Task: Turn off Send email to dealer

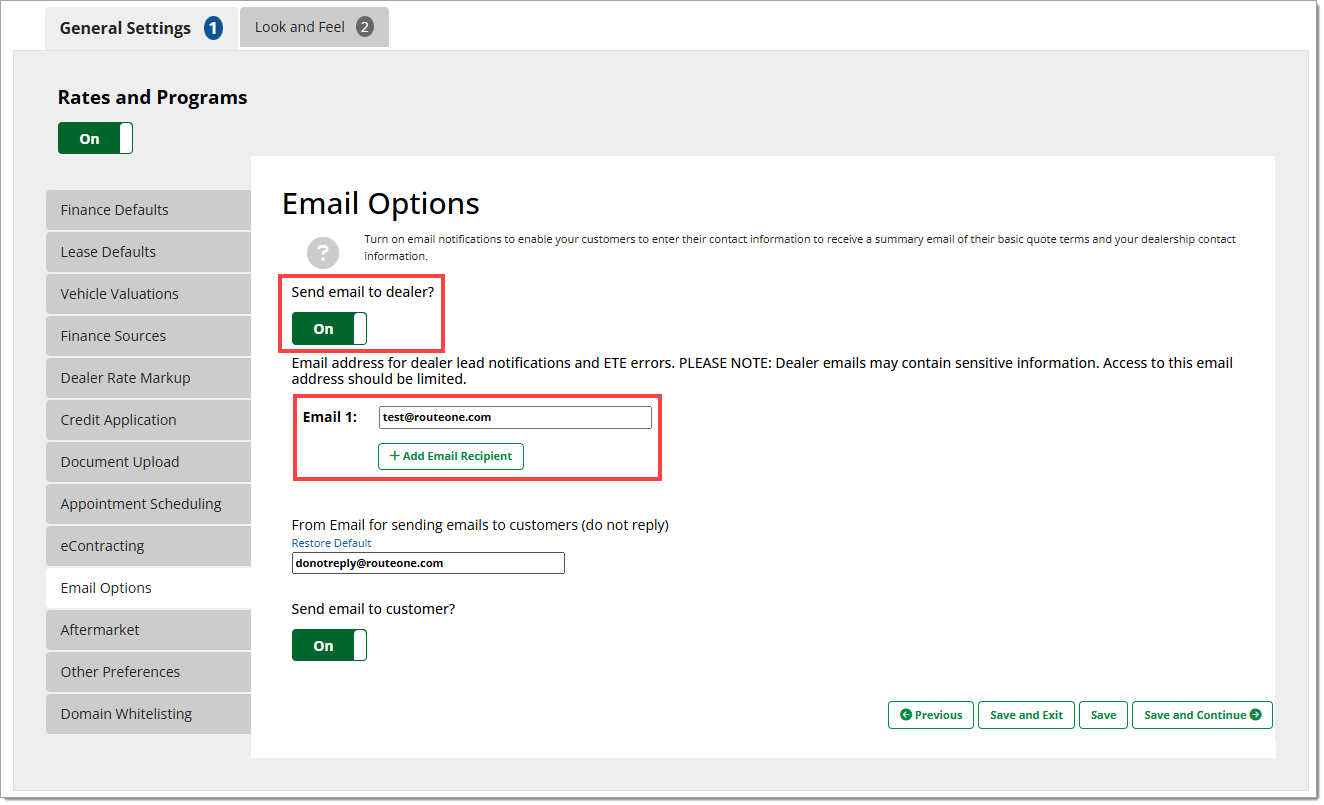Action: click(x=329, y=329)
